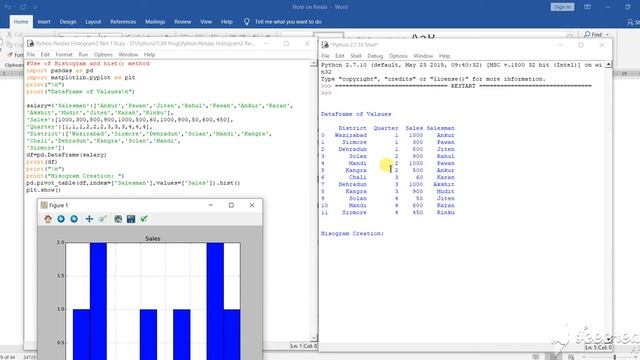Click Back arrow in Figure 1 toolbar

point(61,219)
